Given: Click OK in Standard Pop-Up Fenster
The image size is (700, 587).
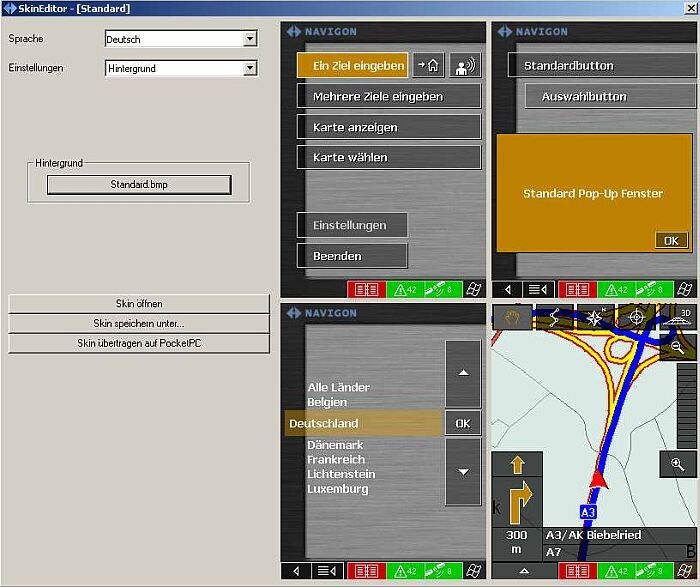Looking at the screenshot, I should (x=671, y=241).
